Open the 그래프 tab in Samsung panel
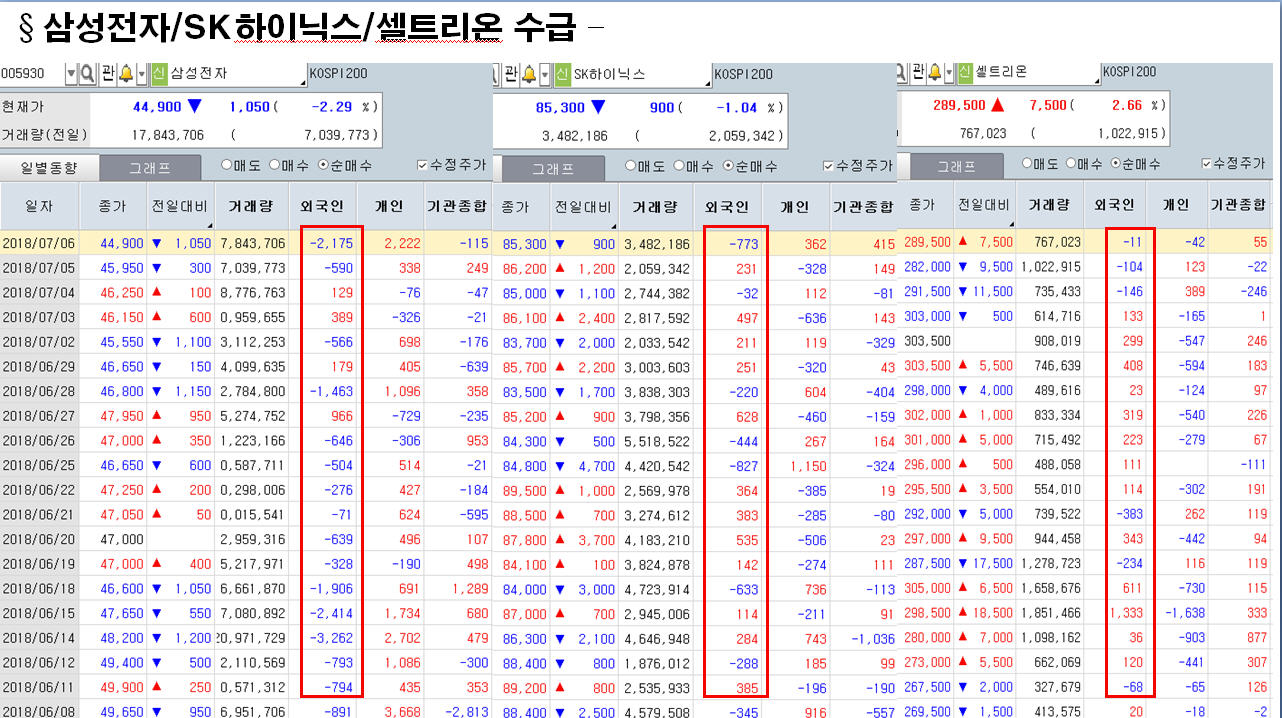1282x718 pixels. 150,168
